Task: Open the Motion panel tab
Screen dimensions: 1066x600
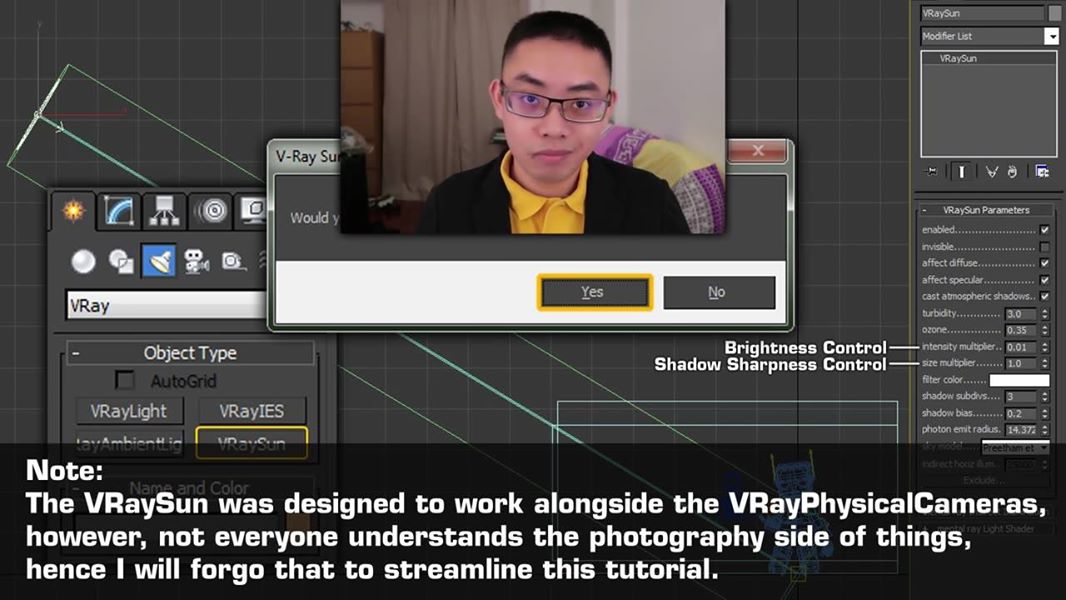Action: [x=211, y=211]
